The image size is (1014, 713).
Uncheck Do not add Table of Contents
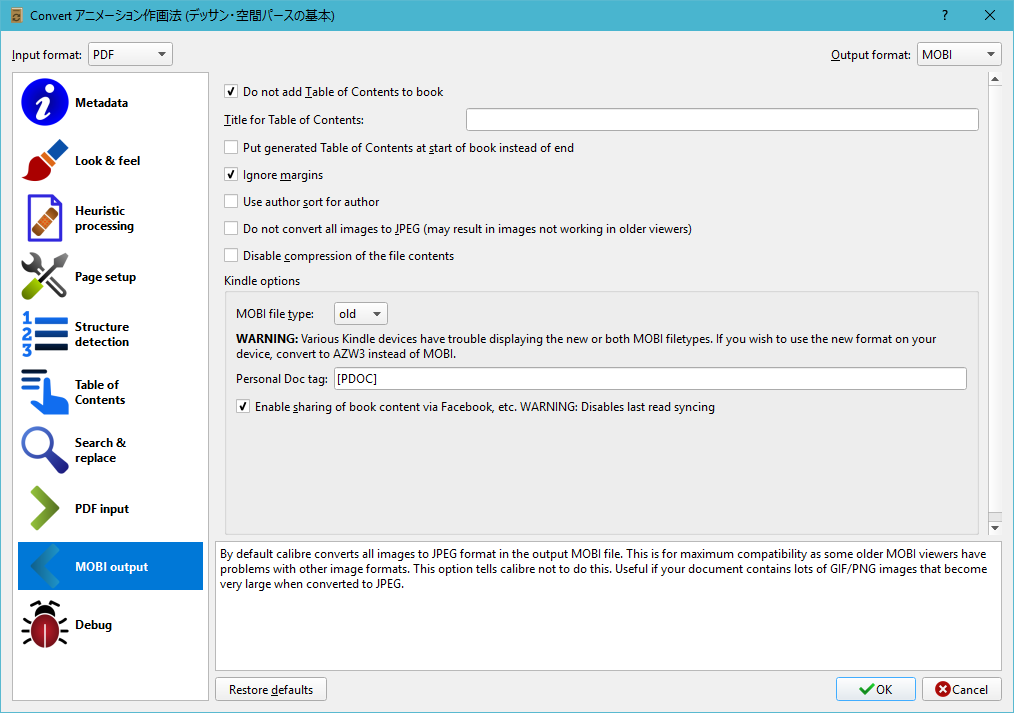231,92
